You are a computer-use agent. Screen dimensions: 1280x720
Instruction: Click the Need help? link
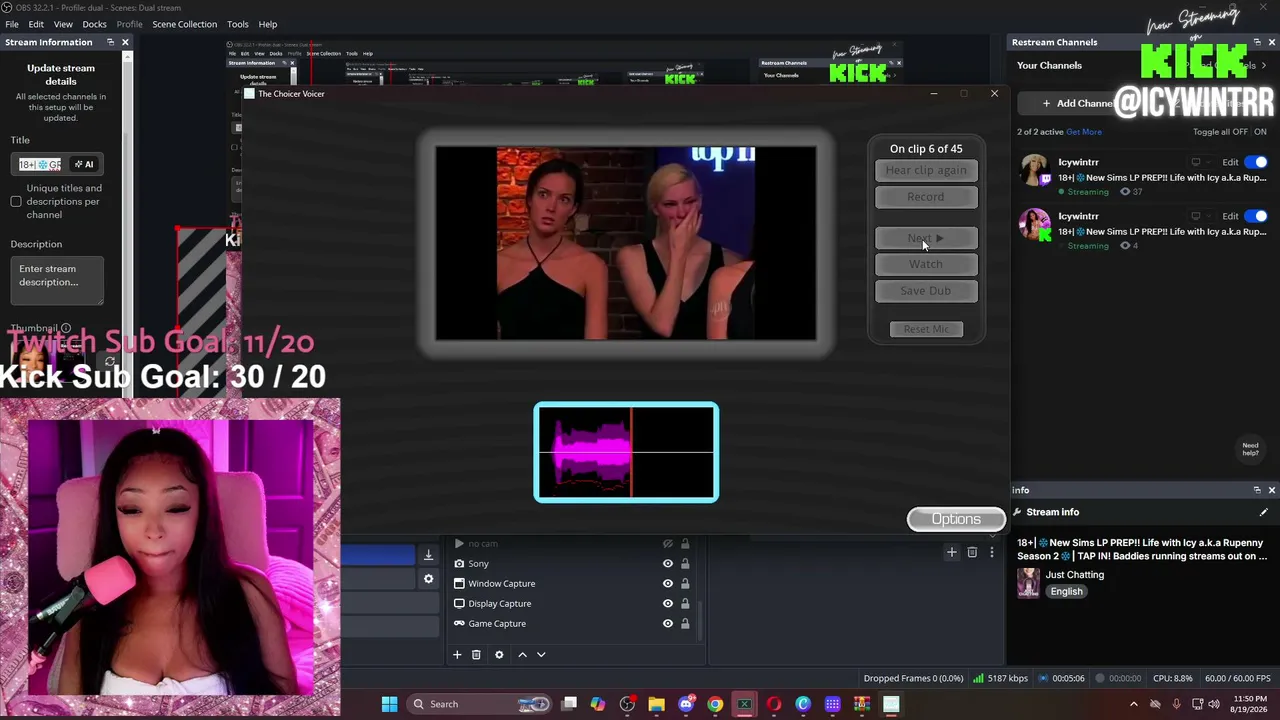pyautogui.click(x=1250, y=449)
